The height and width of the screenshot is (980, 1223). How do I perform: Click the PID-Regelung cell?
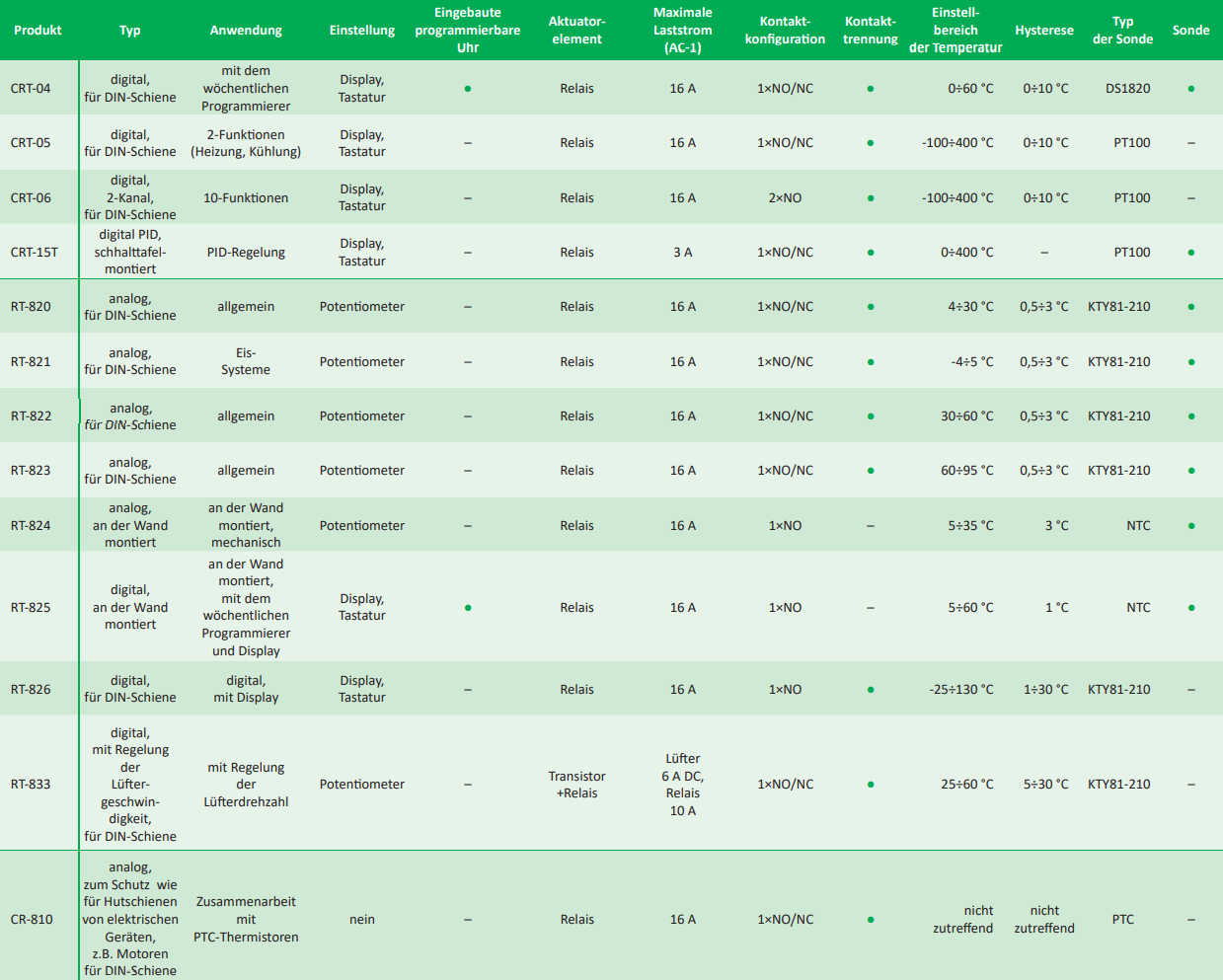tap(246, 253)
